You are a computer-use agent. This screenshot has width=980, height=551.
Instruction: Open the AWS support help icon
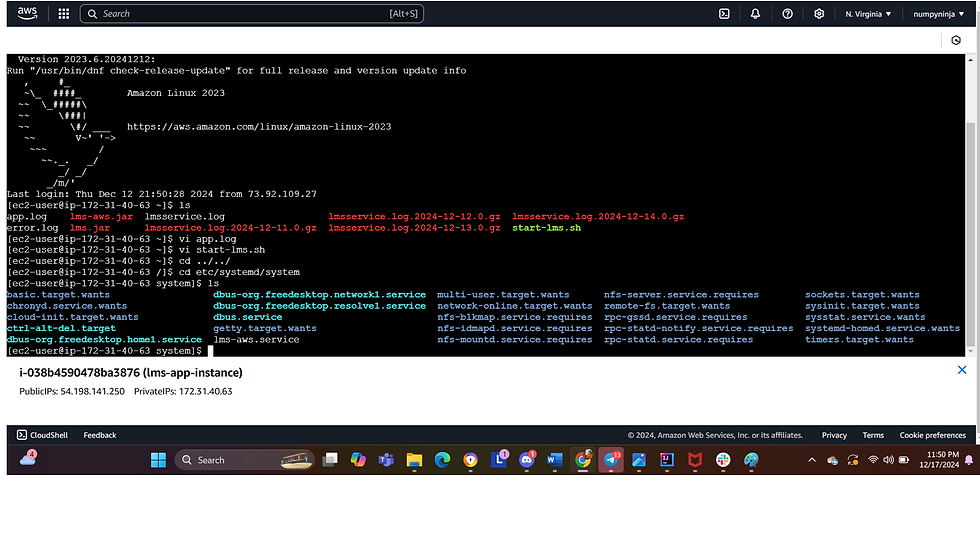coord(788,14)
